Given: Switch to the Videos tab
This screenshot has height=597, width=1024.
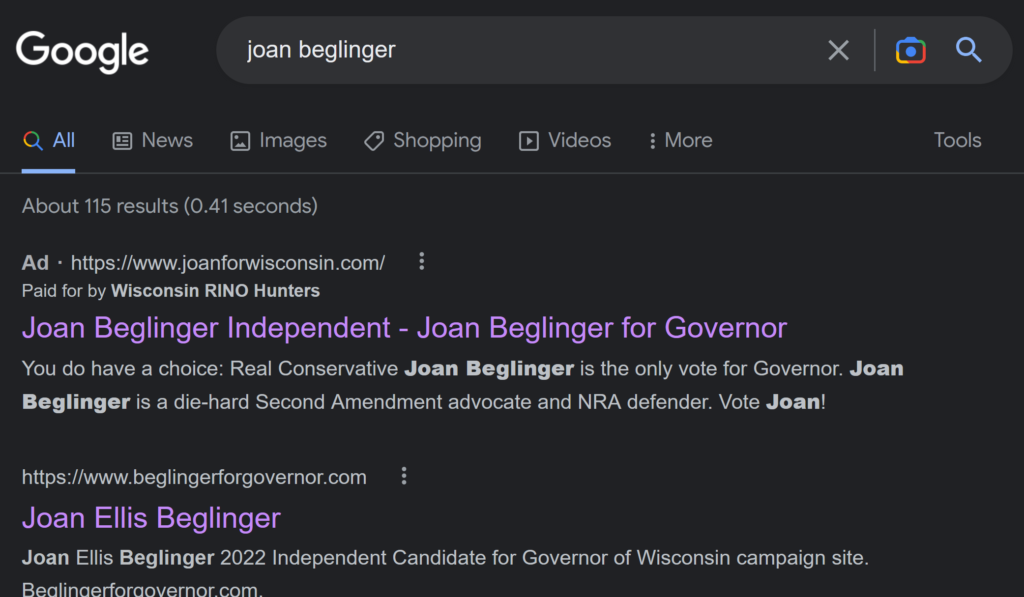Looking at the screenshot, I should [x=565, y=141].
